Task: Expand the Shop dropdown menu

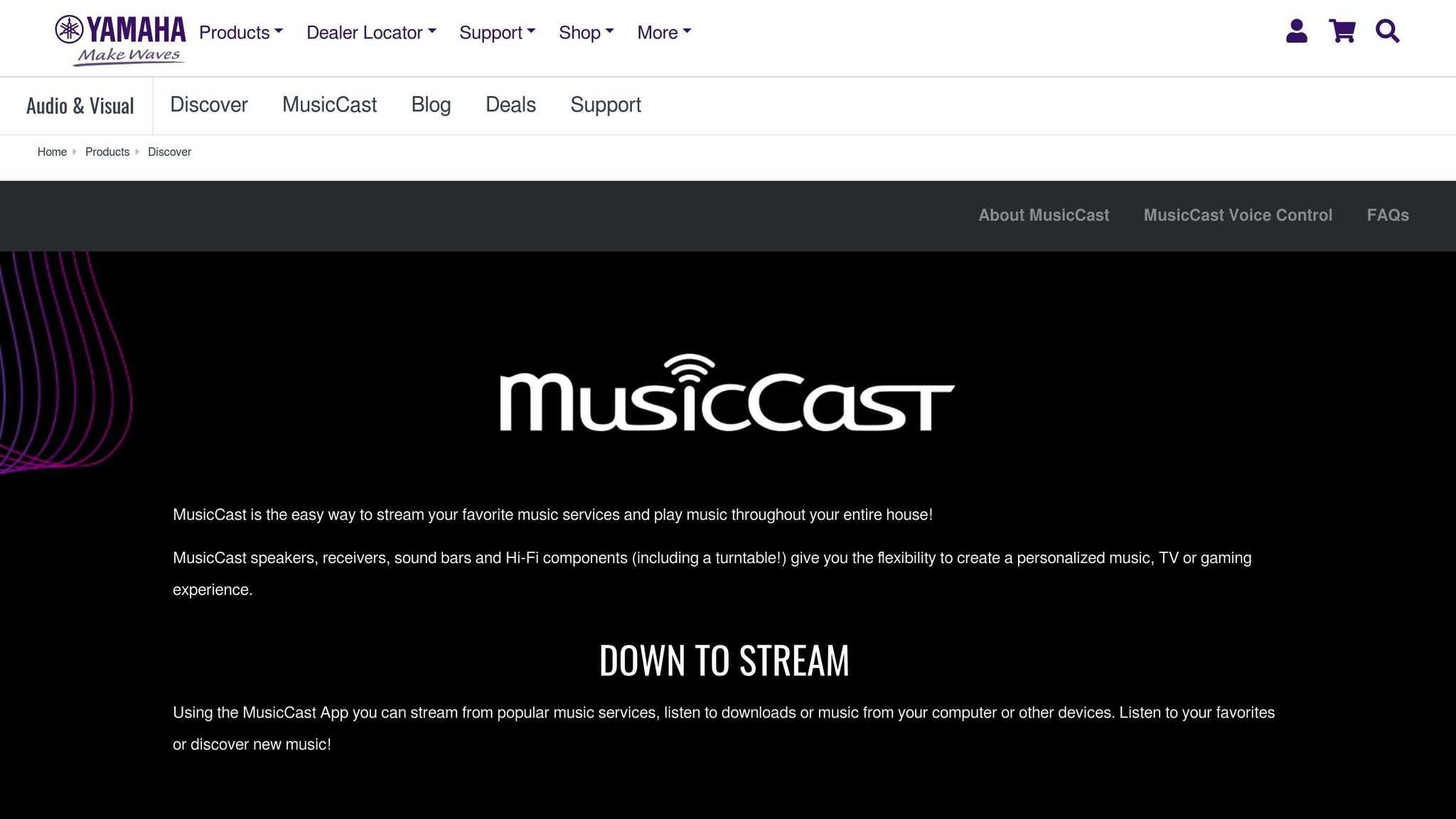Action: 586,33
